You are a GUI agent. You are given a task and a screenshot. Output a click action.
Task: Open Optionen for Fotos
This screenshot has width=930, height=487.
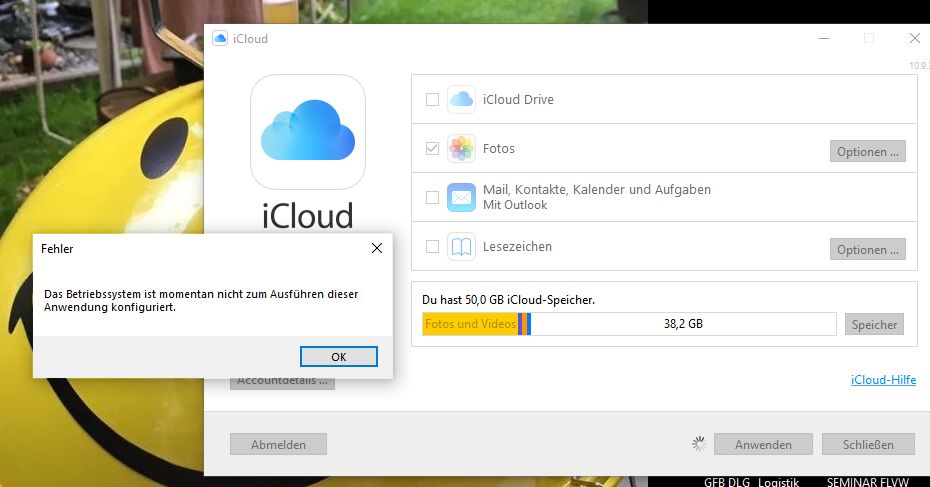pyautogui.click(x=868, y=151)
